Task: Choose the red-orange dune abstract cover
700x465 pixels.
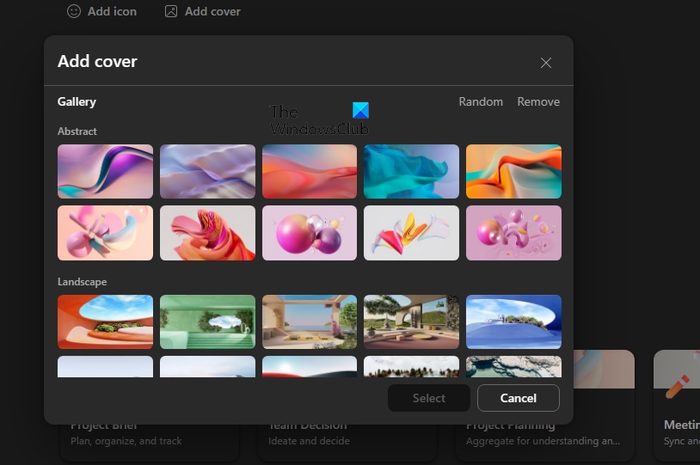Action: tap(309, 171)
